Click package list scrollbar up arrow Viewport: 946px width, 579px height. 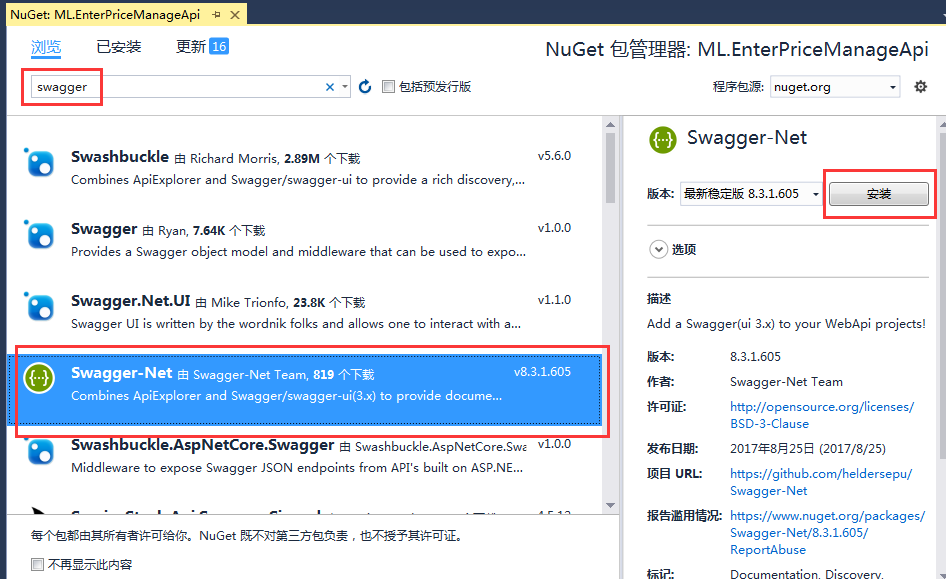tap(610, 125)
